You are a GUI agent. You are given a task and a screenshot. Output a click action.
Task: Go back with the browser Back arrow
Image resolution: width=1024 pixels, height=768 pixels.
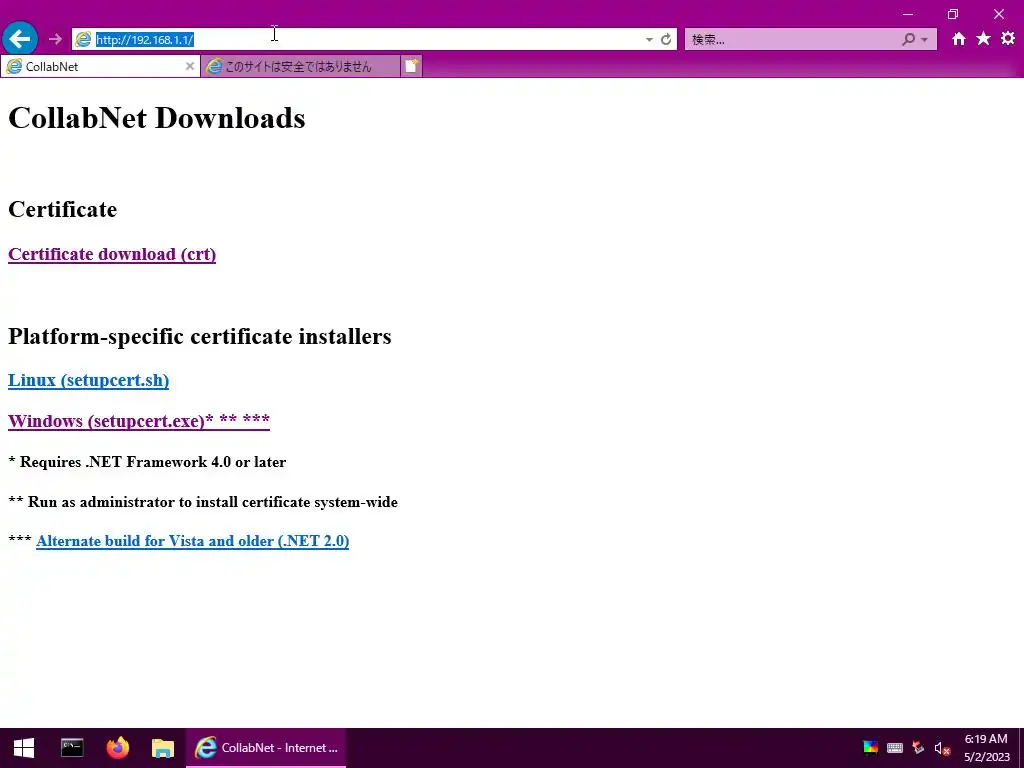tap(20, 39)
